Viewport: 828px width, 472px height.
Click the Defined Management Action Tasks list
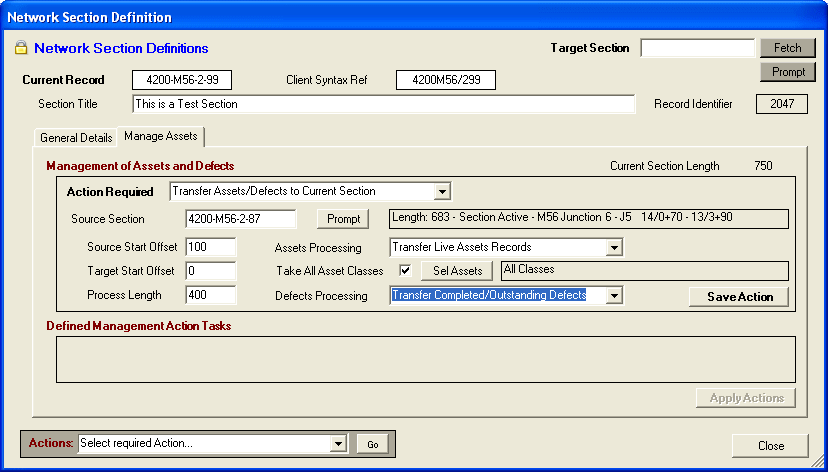point(425,359)
